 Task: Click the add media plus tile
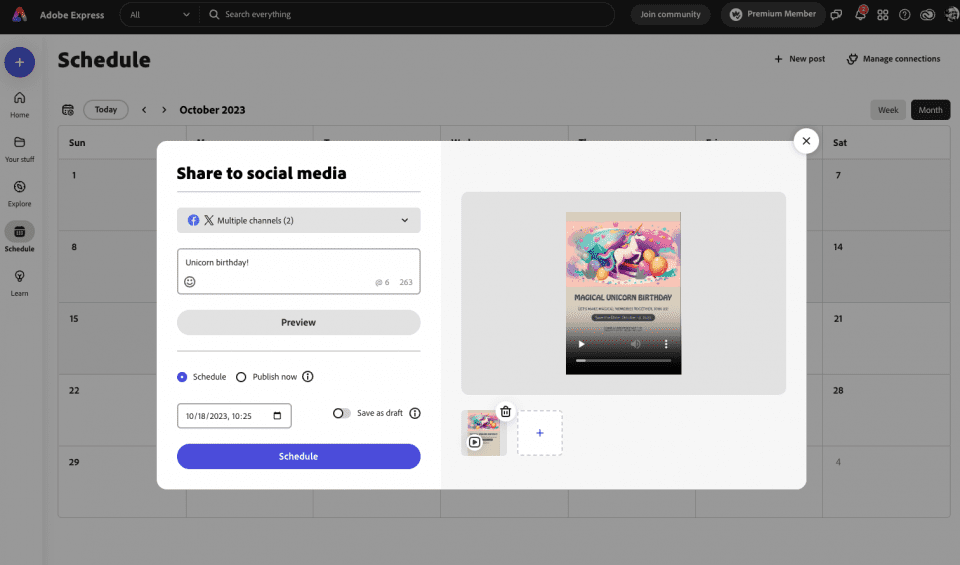pyautogui.click(x=540, y=433)
